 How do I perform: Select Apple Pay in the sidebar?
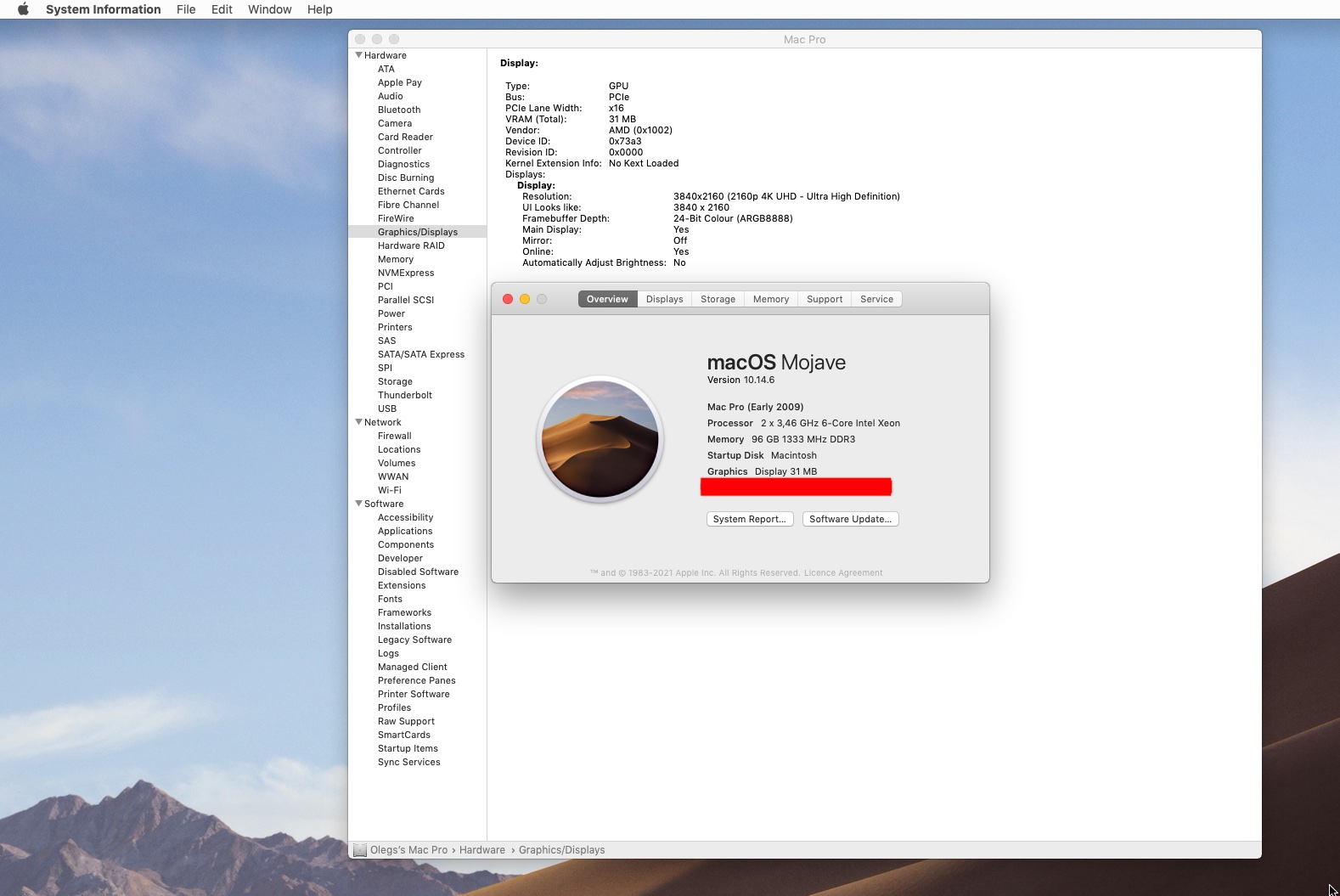click(400, 82)
